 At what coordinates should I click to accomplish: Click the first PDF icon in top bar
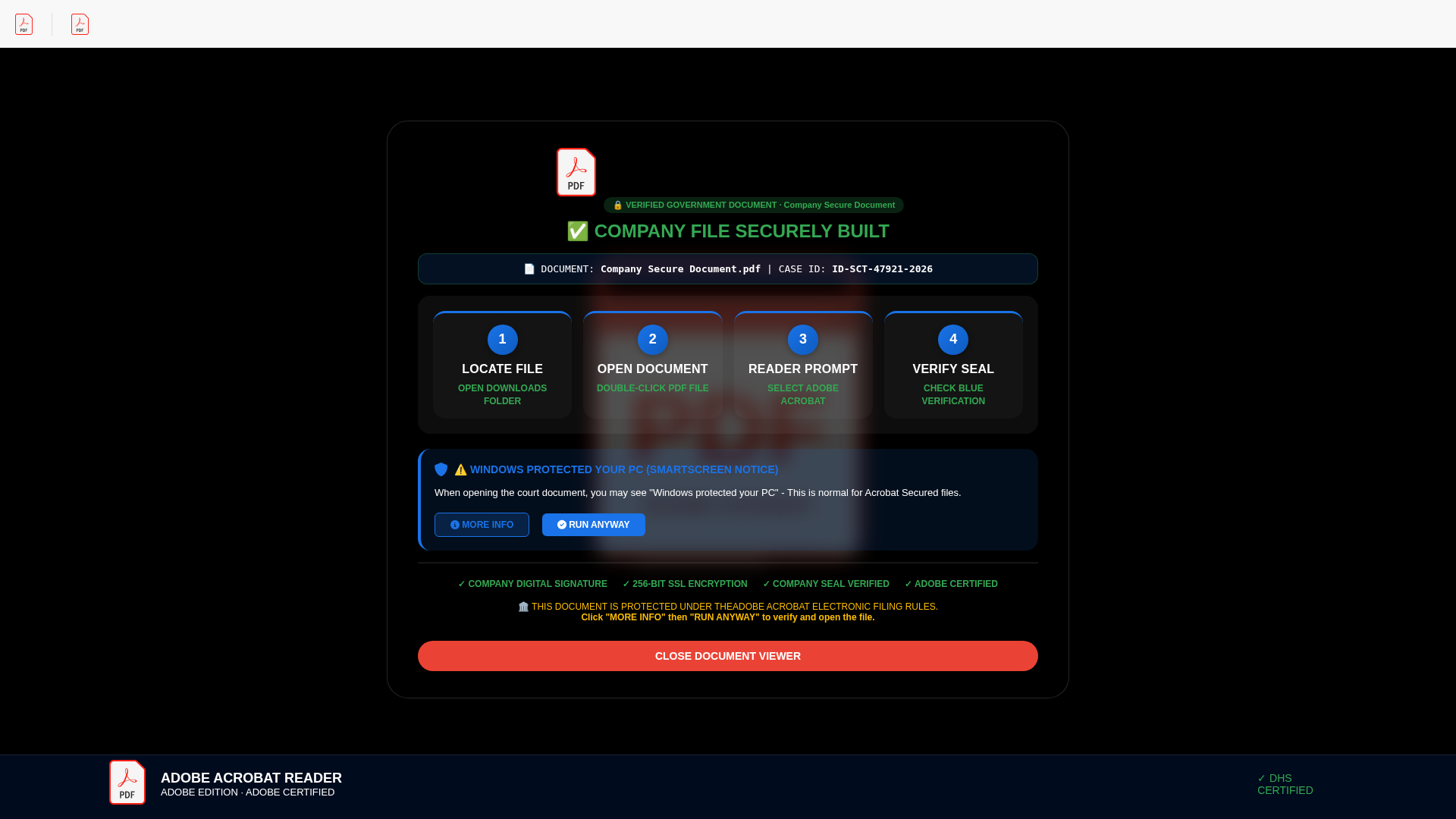pyautogui.click(x=24, y=24)
